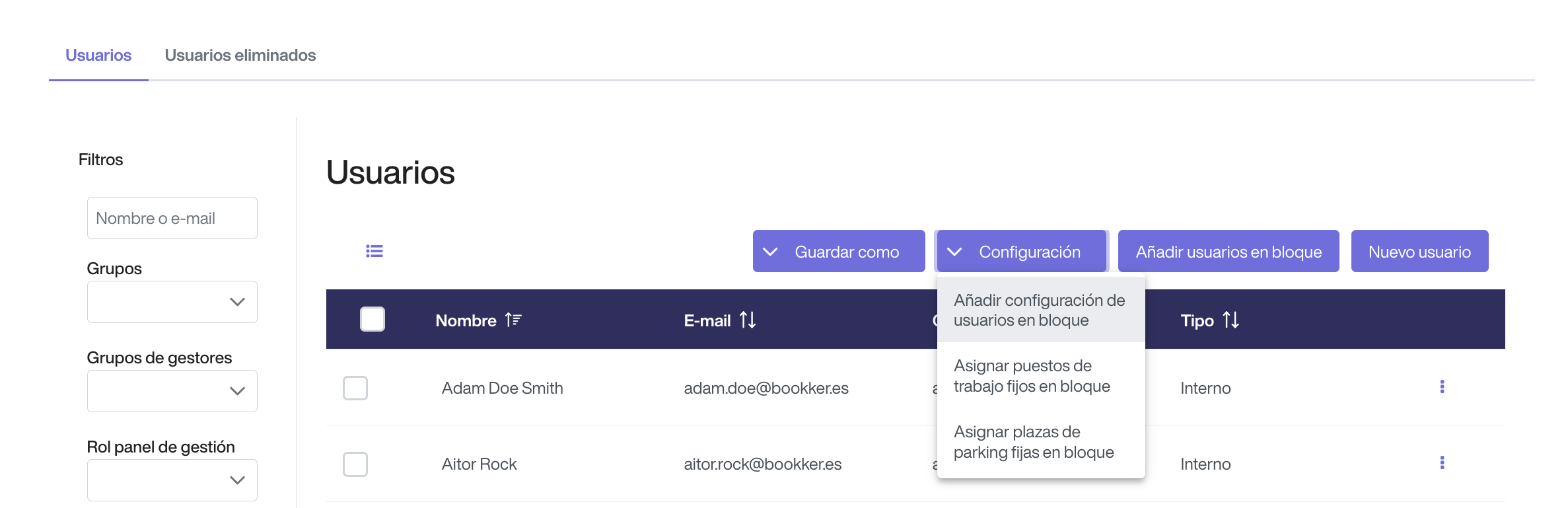The width and height of the screenshot is (1568, 508).
Task: Collapse the Configuración dropdown button
Action: tap(1021, 252)
